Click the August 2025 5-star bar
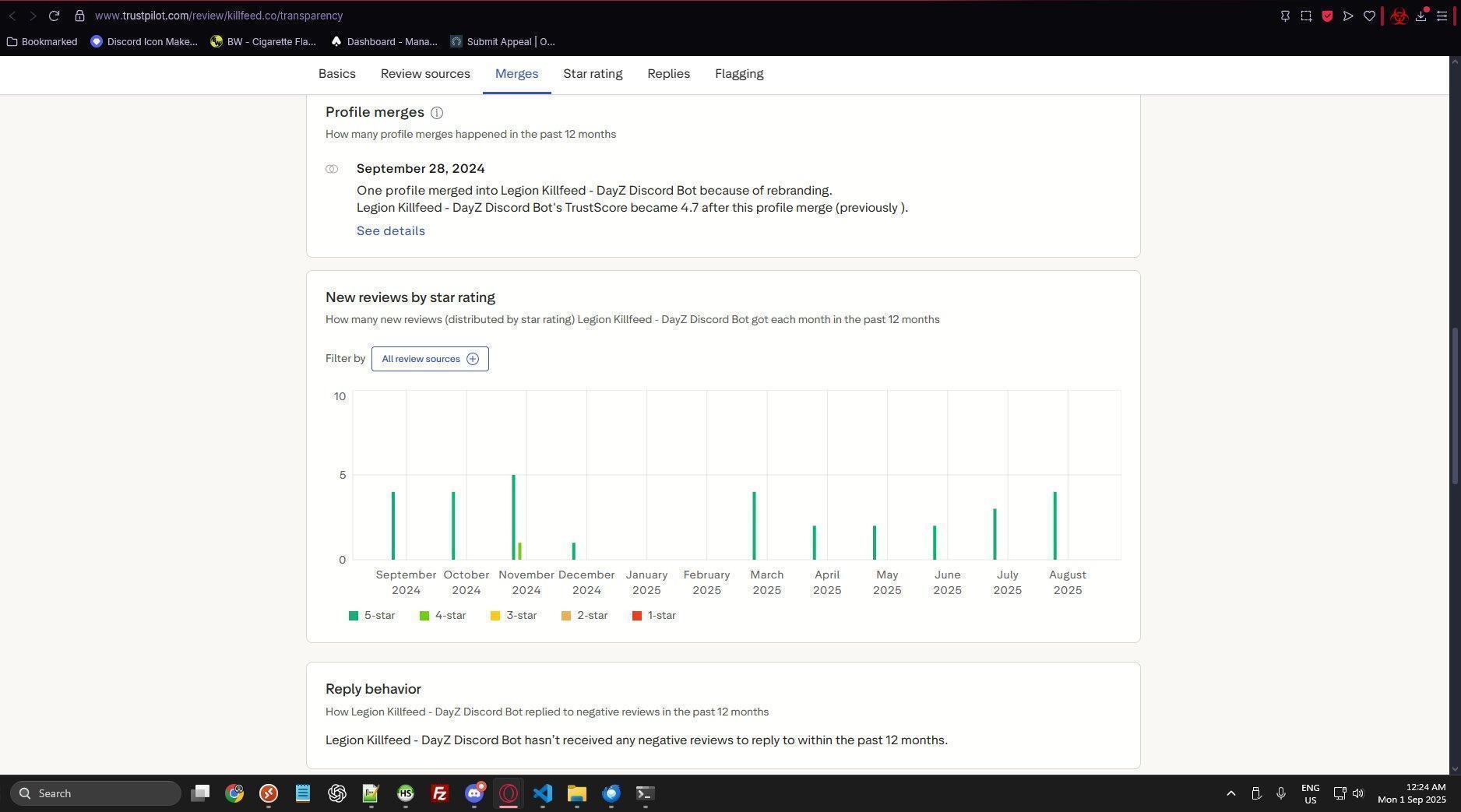This screenshot has height=812, width=1461. pyautogui.click(x=1055, y=526)
